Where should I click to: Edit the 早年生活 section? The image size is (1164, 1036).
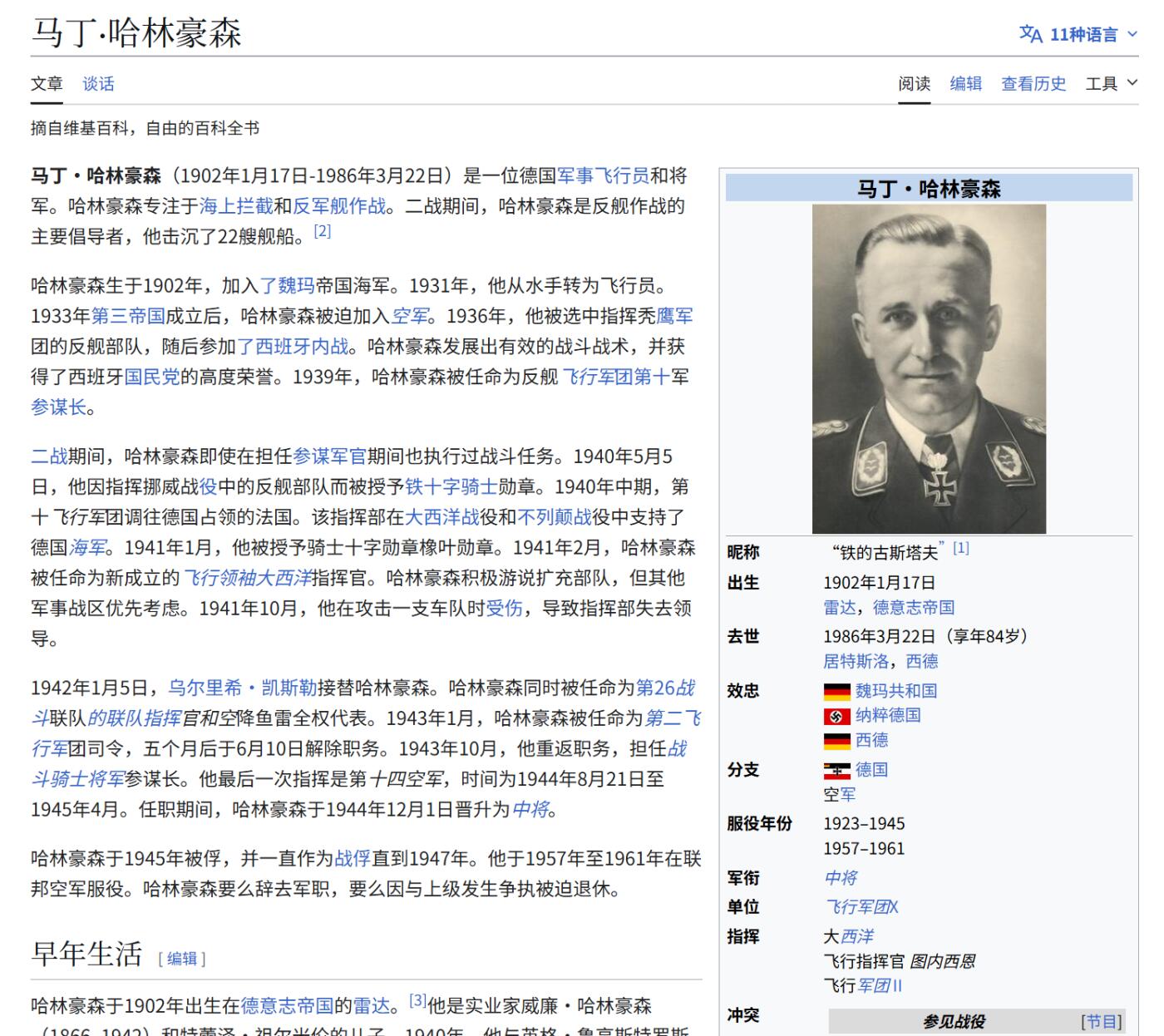(x=182, y=959)
